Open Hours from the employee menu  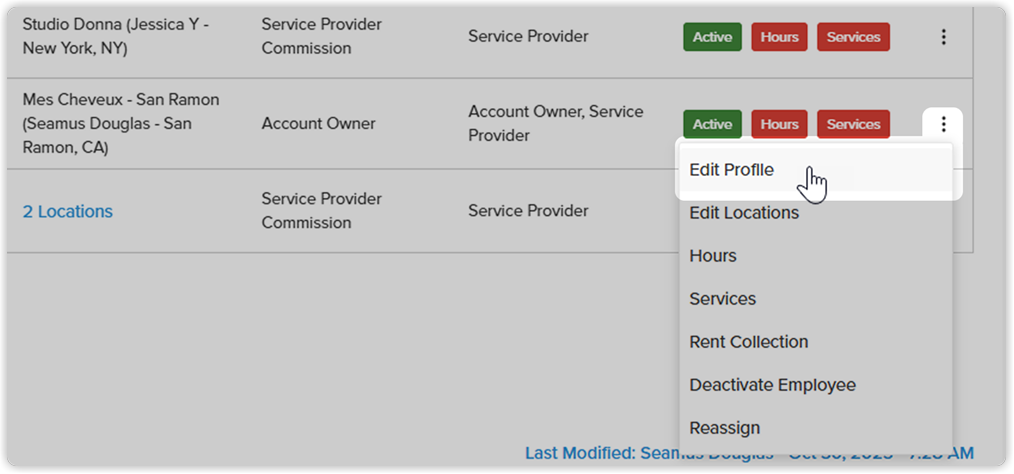click(815, 256)
